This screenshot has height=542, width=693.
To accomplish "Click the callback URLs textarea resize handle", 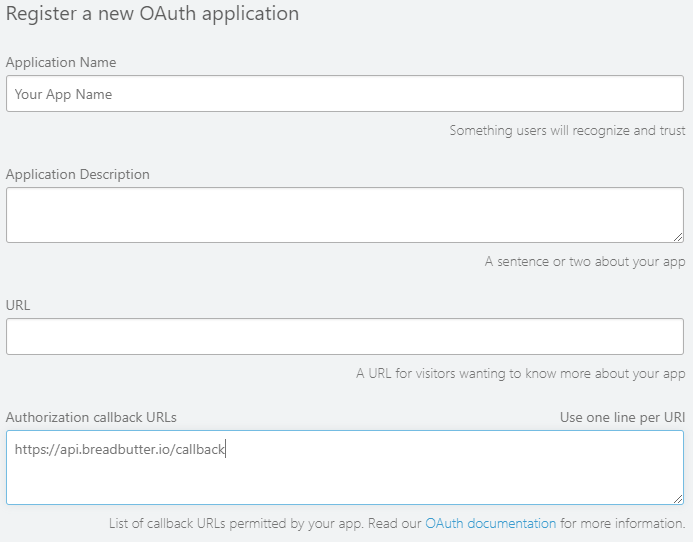I will click(678, 499).
